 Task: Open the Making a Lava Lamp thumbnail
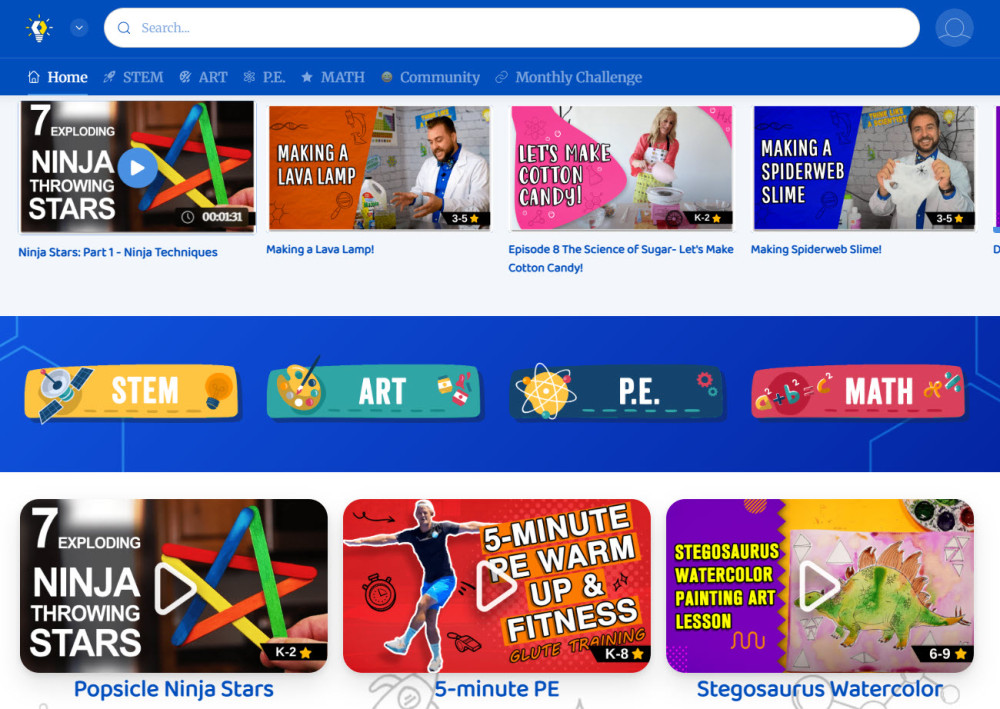pyautogui.click(x=379, y=167)
